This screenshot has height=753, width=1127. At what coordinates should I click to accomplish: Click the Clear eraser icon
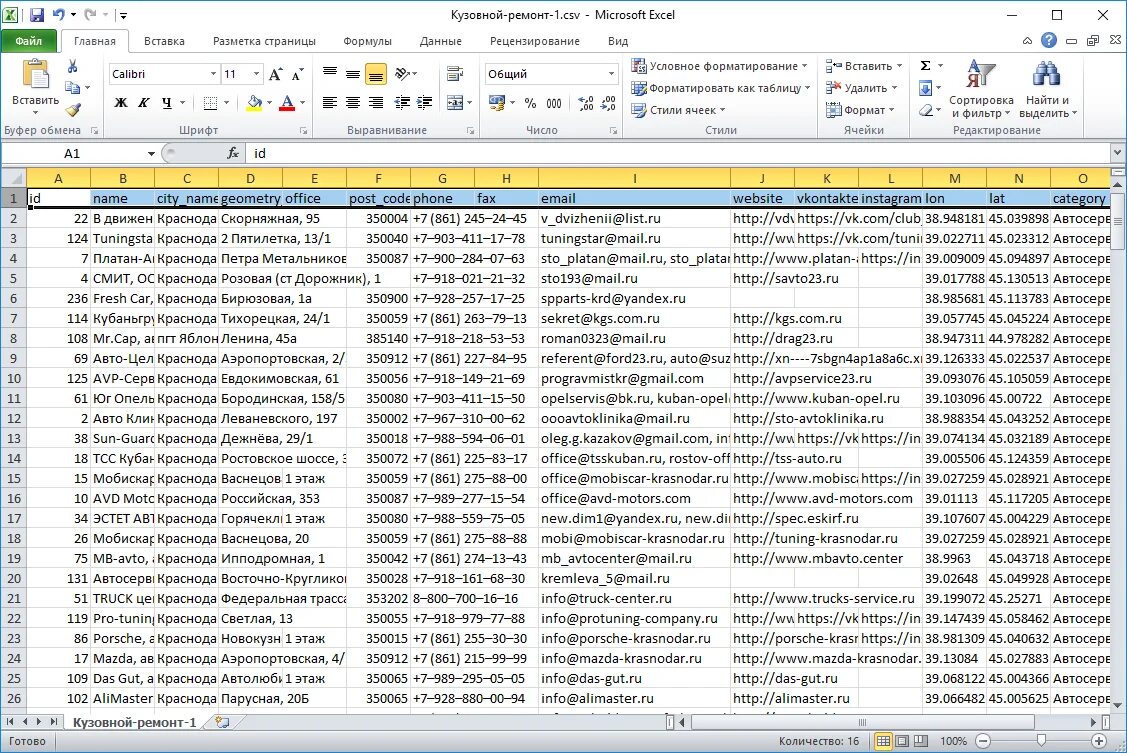click(x=926, y=110)
